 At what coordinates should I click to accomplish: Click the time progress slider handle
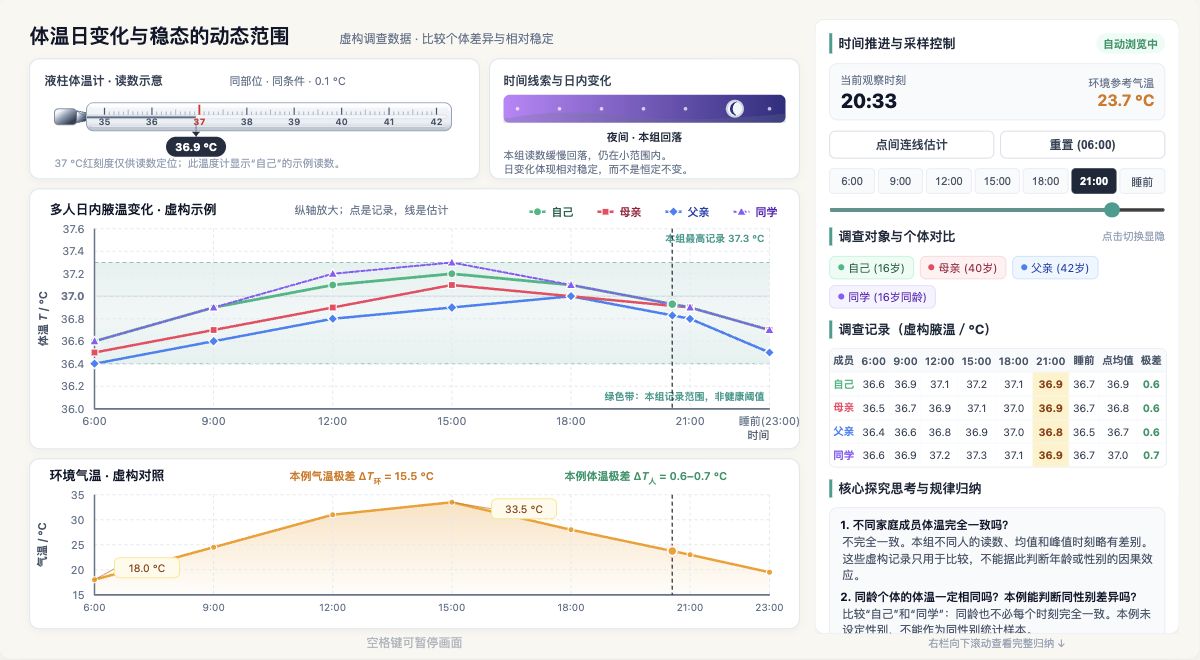point(1112,210)
